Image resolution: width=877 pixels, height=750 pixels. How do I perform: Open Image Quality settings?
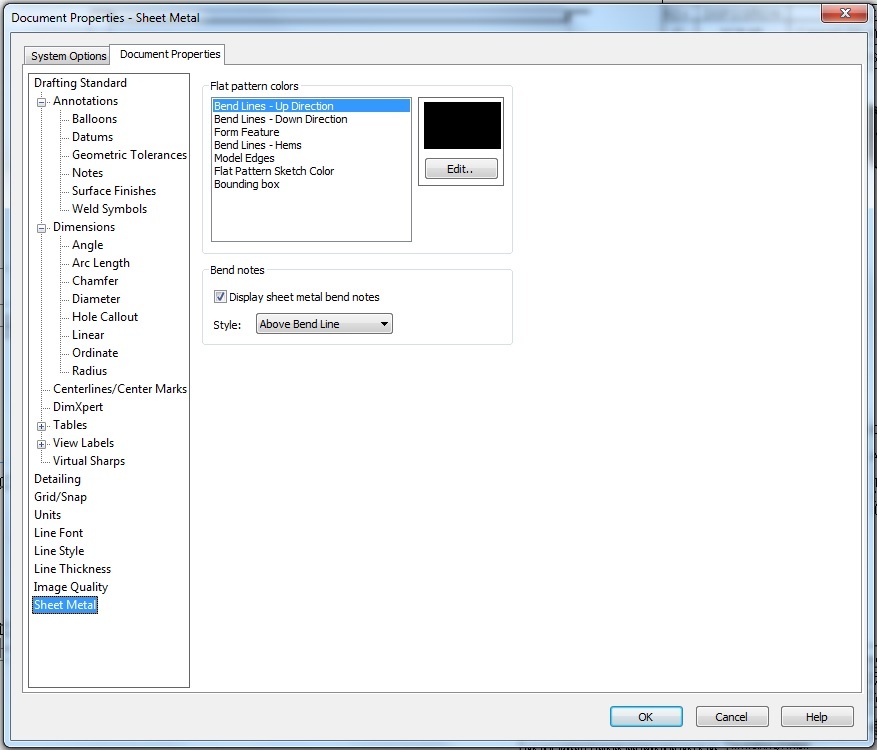(x=70, y=587)
